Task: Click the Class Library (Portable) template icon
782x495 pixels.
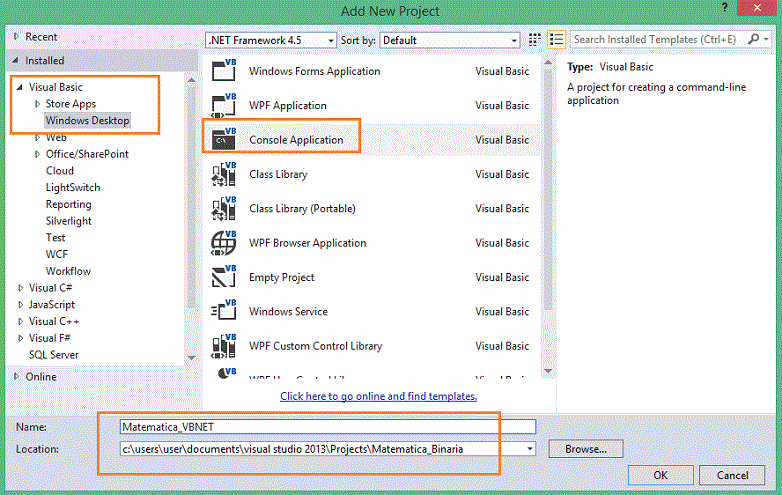Action: pos(224,208)
